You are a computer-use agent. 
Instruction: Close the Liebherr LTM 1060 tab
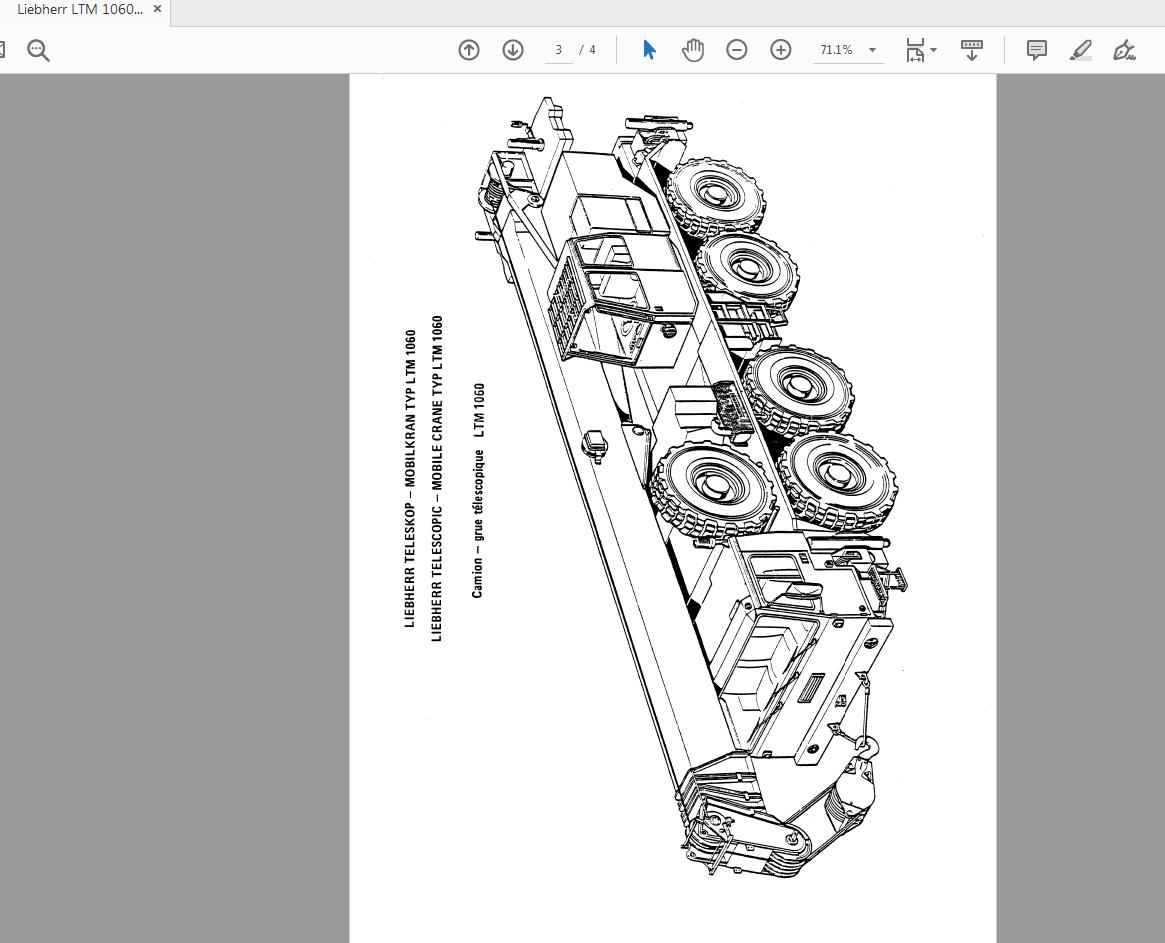(158, 9)
